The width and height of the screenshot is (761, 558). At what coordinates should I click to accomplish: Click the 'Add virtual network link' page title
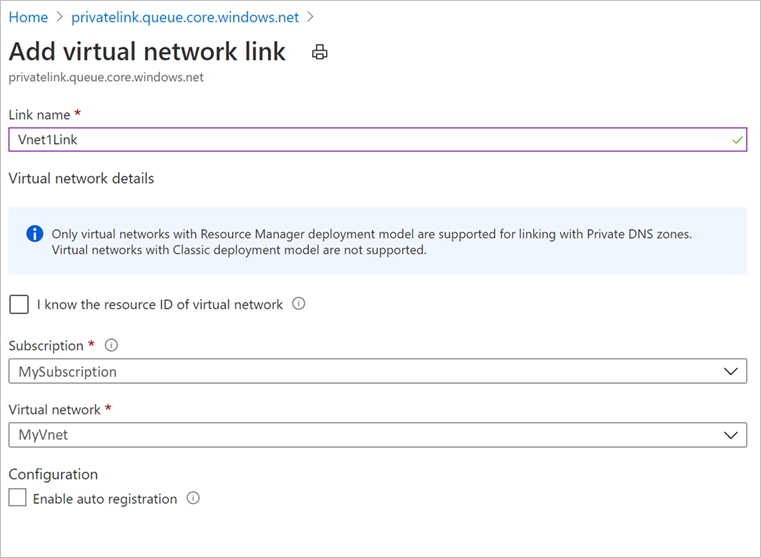tap(147, 52)
